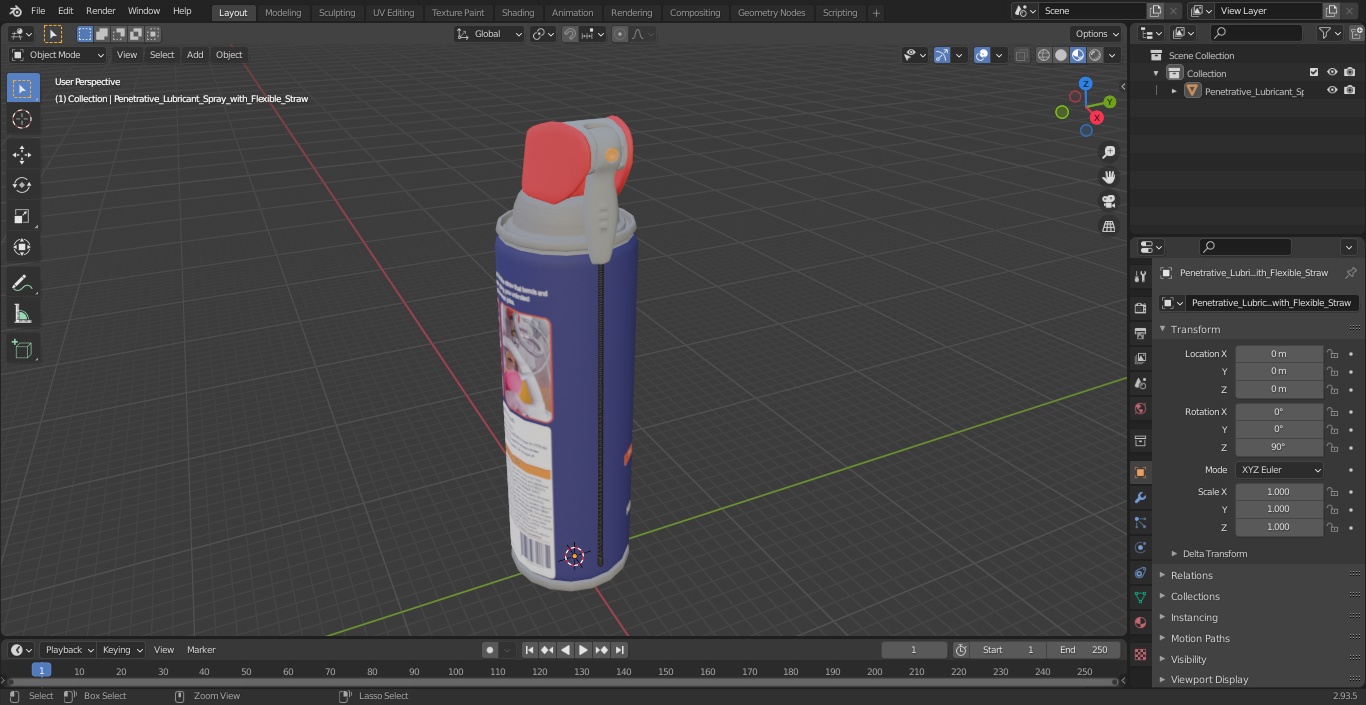Open Global transform orientation dropdown
This screenshot has height=705, width=1366.
[489, 34]
